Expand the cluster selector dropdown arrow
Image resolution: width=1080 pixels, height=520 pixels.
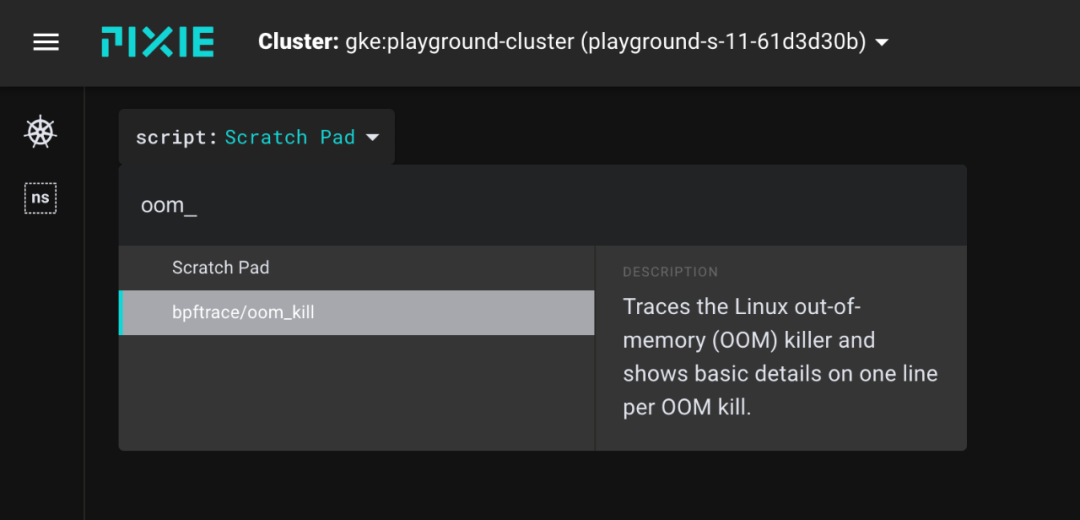(881, 43)
